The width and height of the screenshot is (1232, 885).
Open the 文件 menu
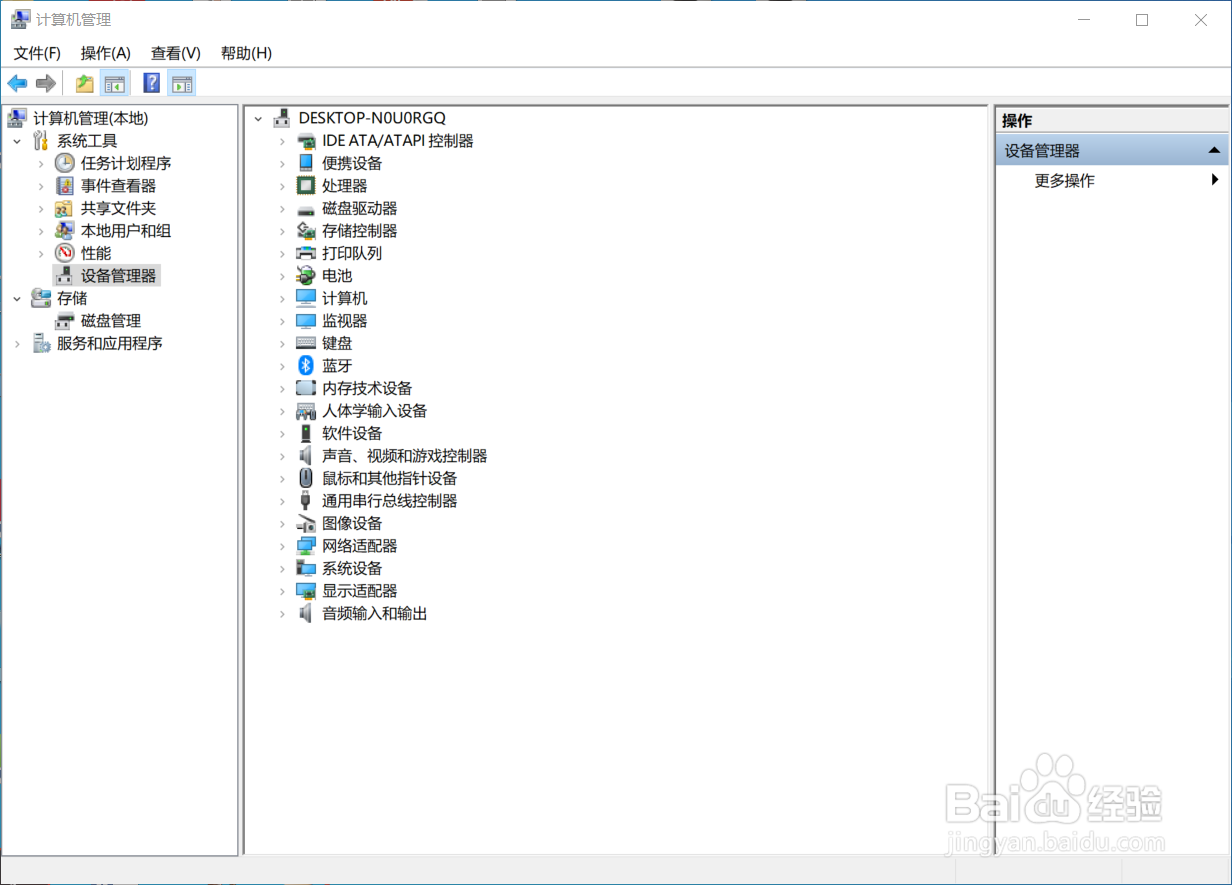36,53
